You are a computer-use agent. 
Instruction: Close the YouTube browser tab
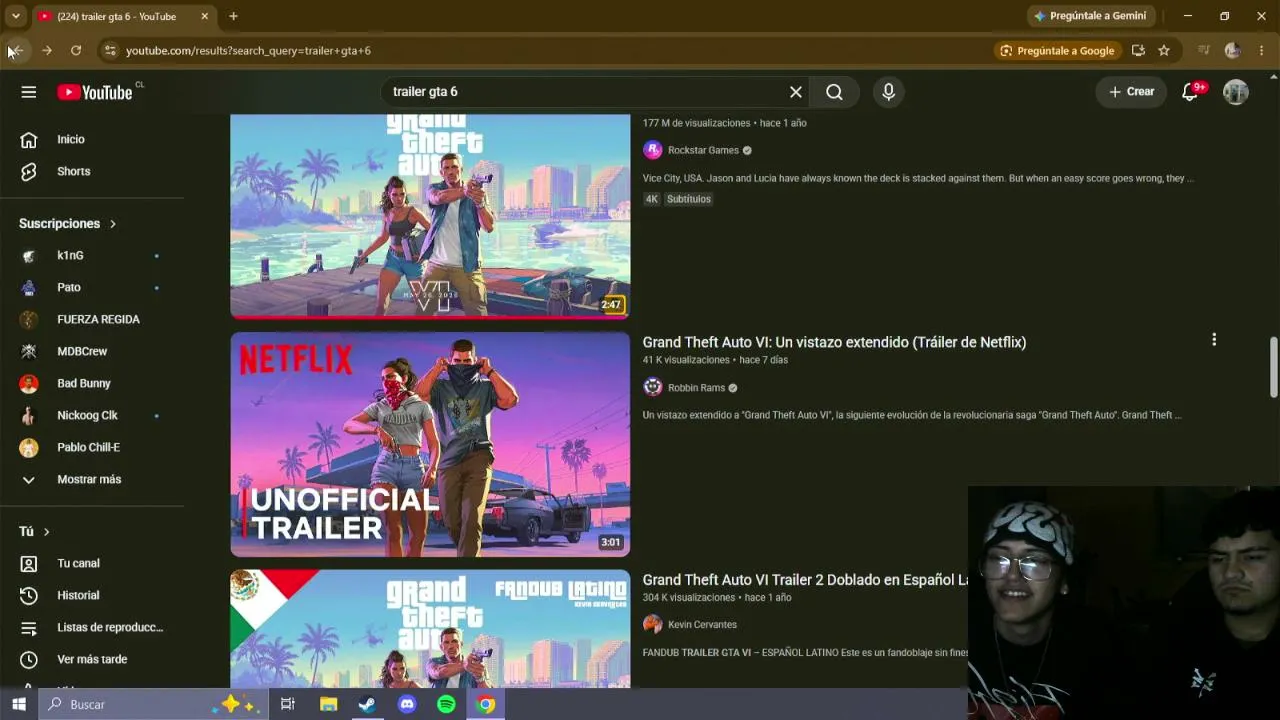click(205, 16)
